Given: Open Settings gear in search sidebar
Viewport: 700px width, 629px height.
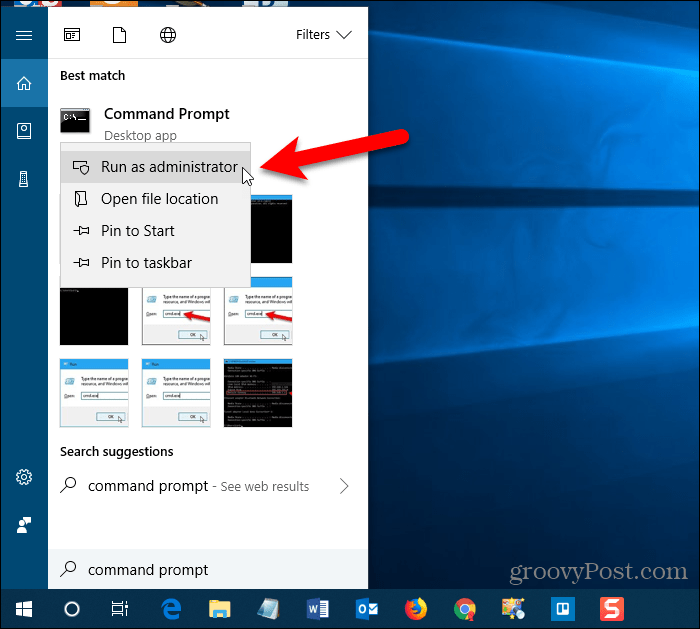Looking at the screenshot, I should tap(24, 477).
